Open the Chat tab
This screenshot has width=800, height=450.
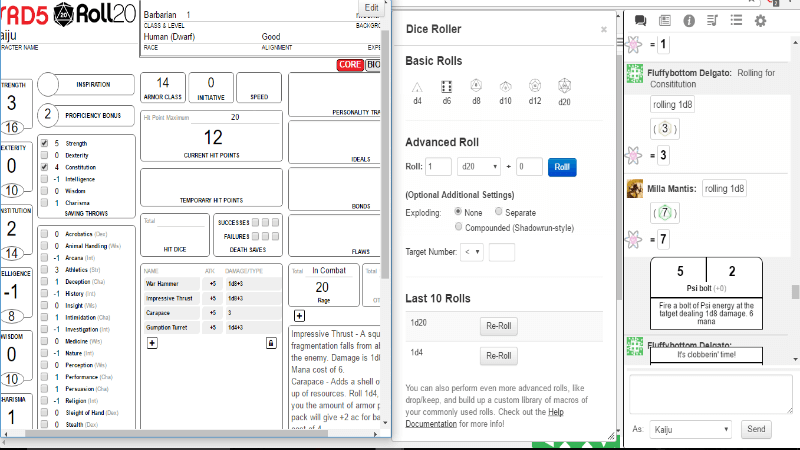tap(640, 20)
